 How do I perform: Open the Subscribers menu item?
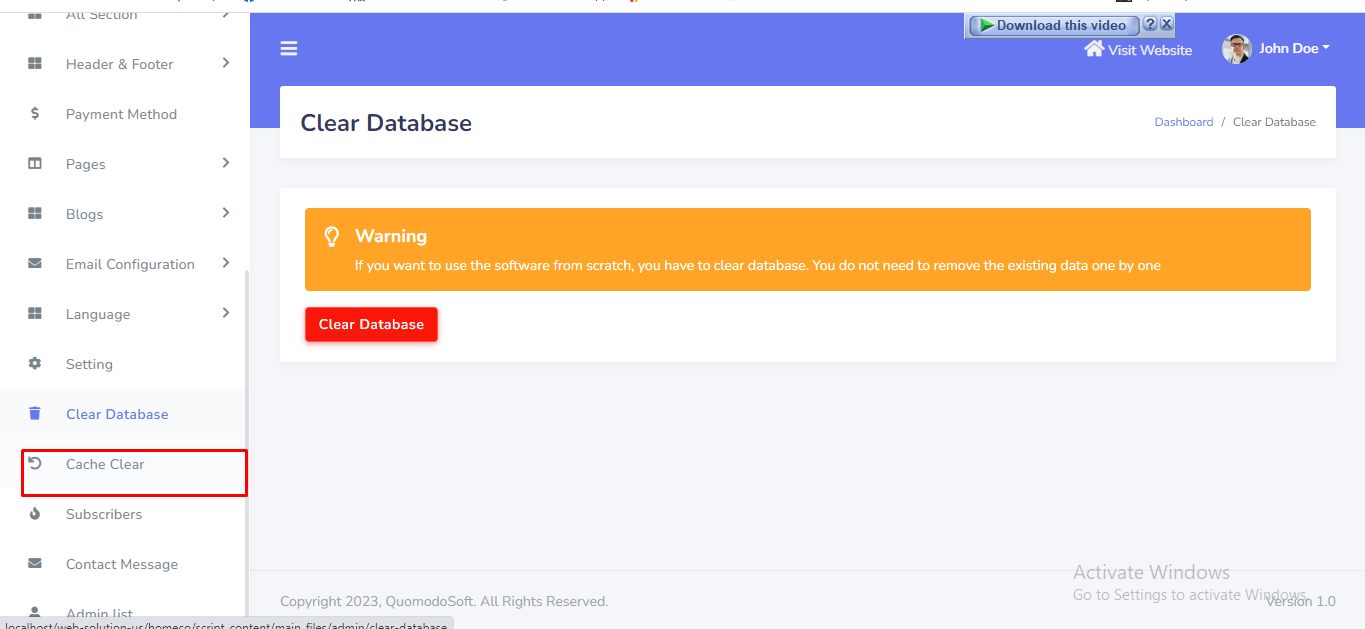(104, 514)
